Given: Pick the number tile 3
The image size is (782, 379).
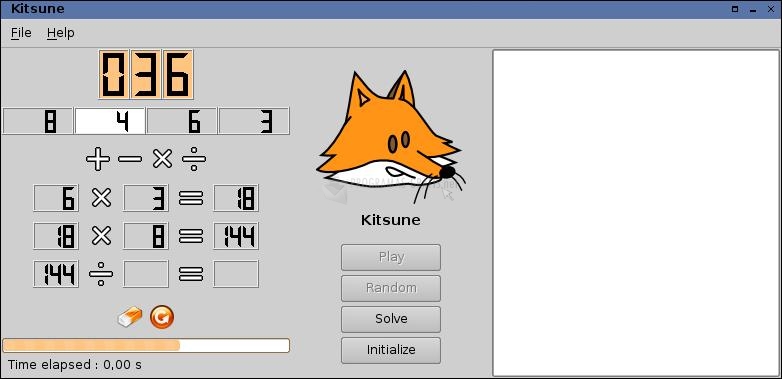Looking at the screenshot, I should (x=254, y=121).
